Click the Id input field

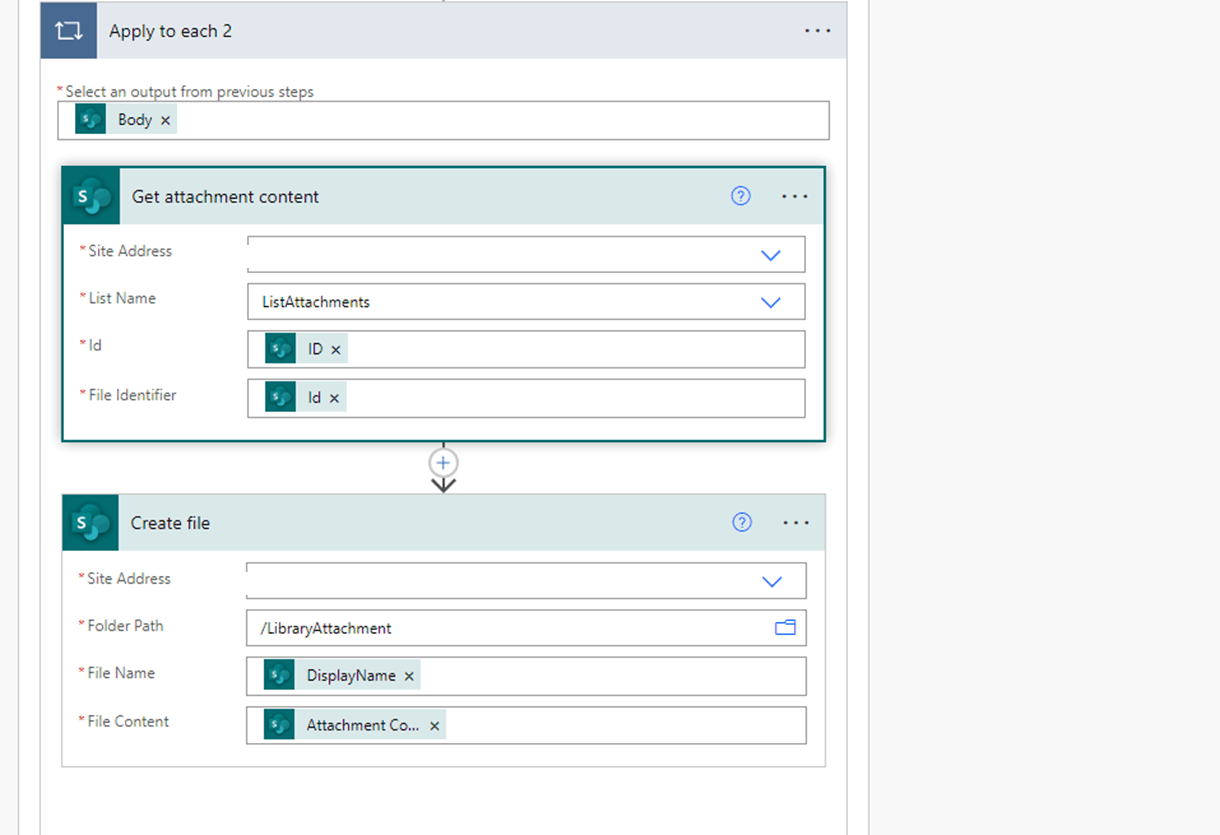click(x=526, y=349)
